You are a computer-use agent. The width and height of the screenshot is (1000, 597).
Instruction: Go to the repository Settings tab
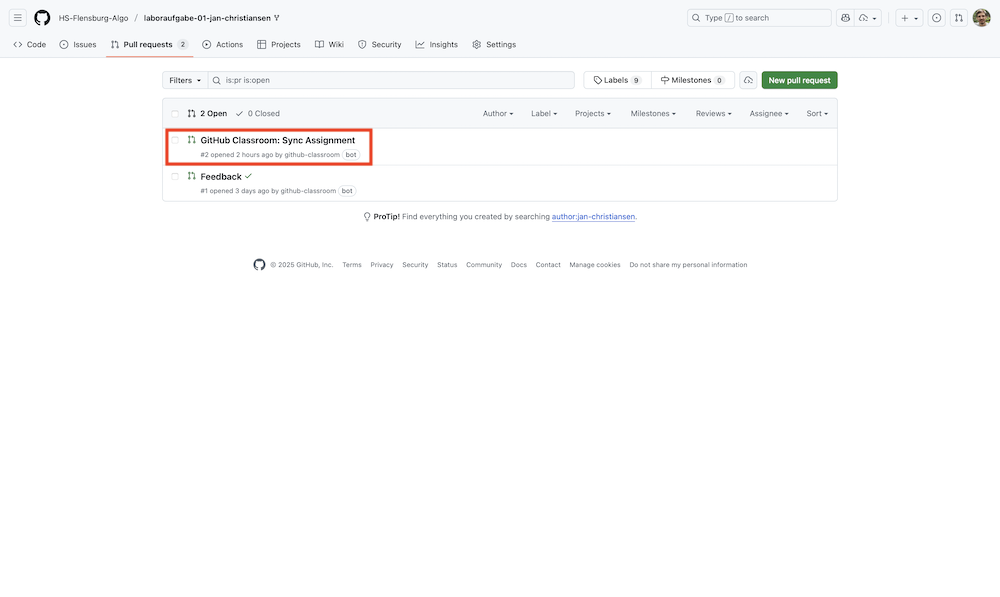click(494, 45)
